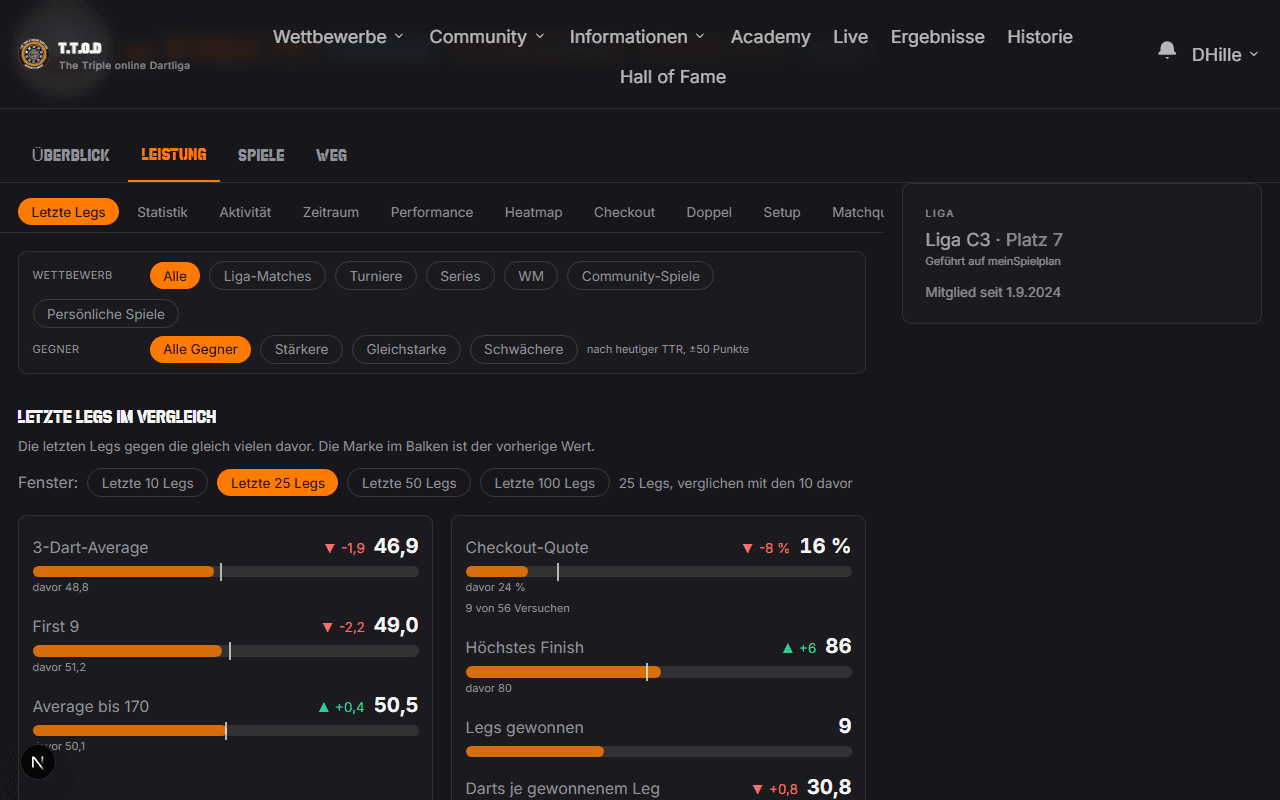Viewport: 1280px width, 800px height.
Task: Toggle the Turniere filter
Action: click(376, 276)
